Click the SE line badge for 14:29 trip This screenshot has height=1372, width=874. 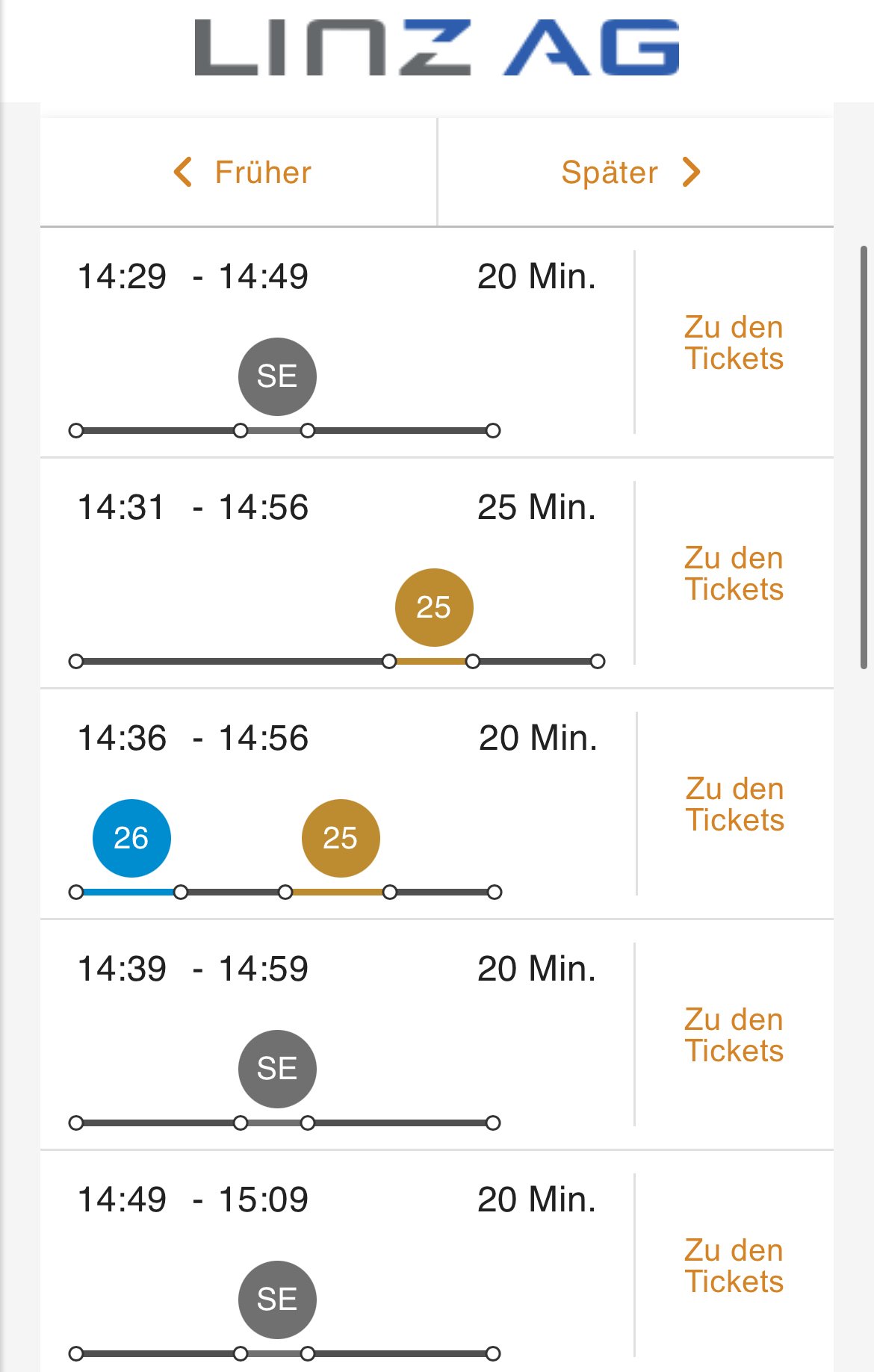pos(277,376)
